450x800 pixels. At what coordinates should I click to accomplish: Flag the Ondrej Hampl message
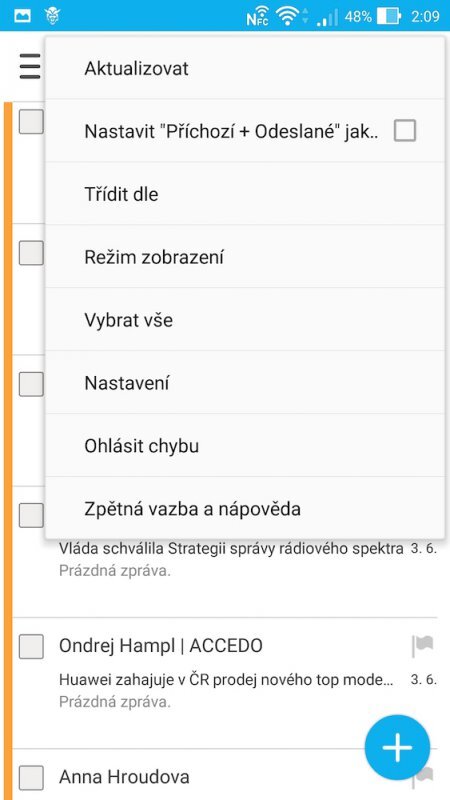422,646
